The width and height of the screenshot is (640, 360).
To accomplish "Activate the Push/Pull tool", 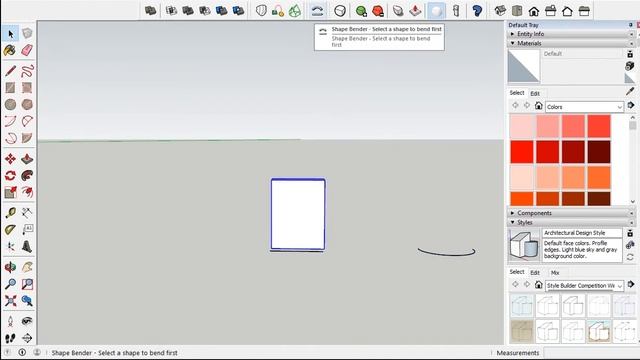I will 27,159.
